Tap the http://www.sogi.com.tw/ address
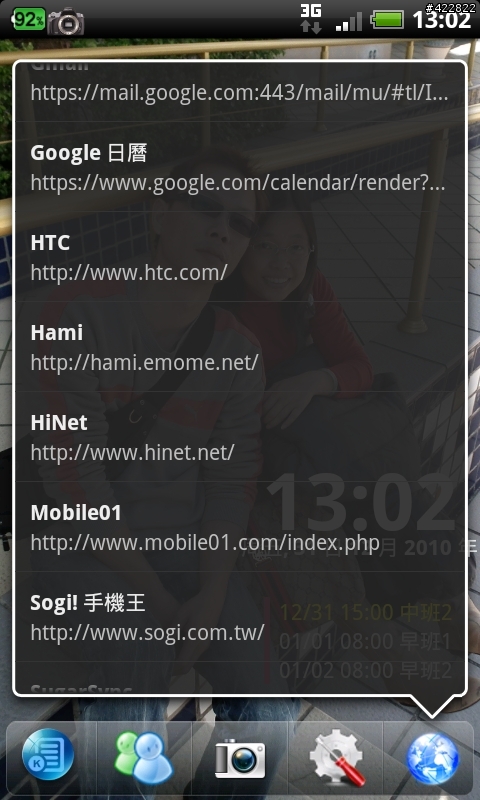This screenshot has height=800, width=480. coord(147,633)
